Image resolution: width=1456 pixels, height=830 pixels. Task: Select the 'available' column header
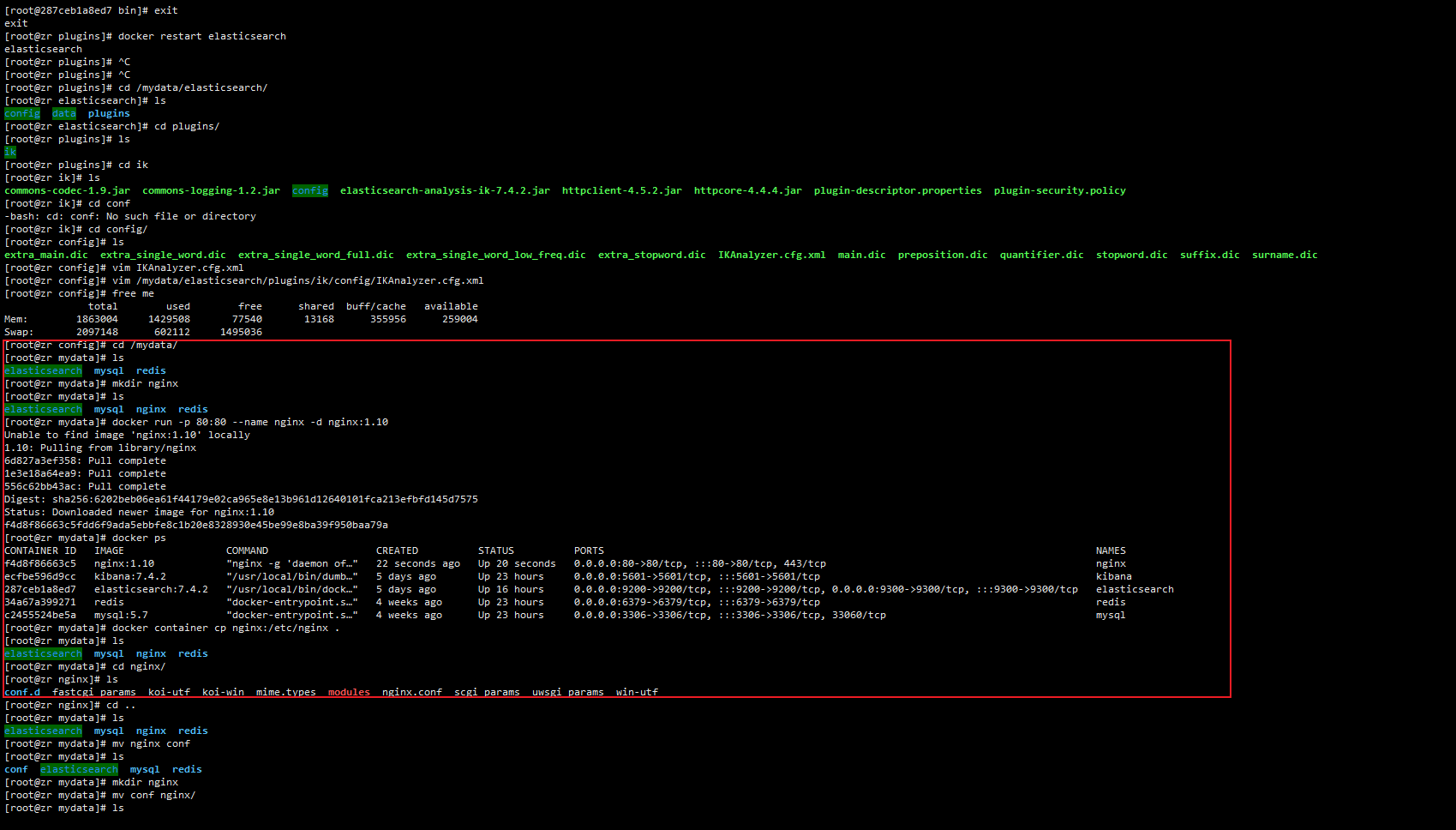pos(451,306)
